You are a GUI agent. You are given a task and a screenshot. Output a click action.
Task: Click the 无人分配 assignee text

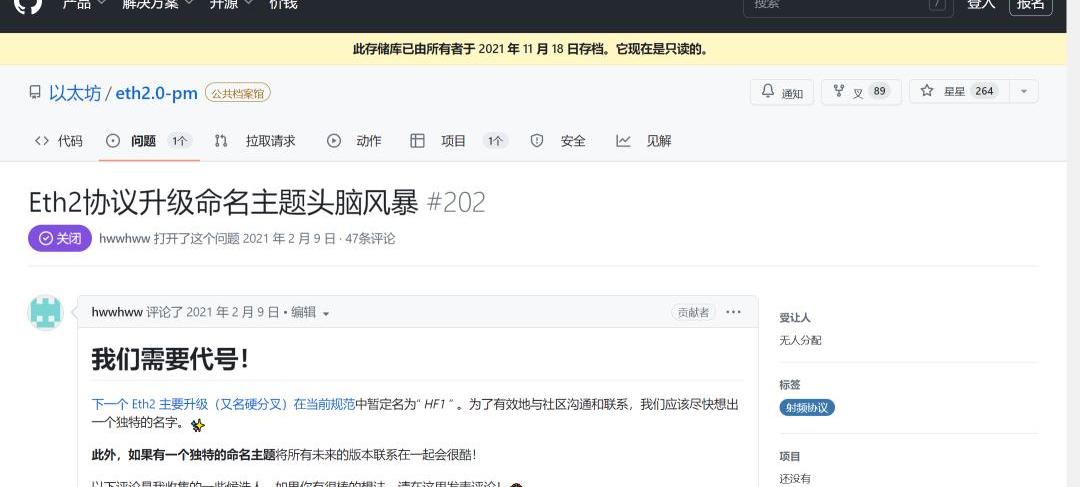[x=800, y=340]
